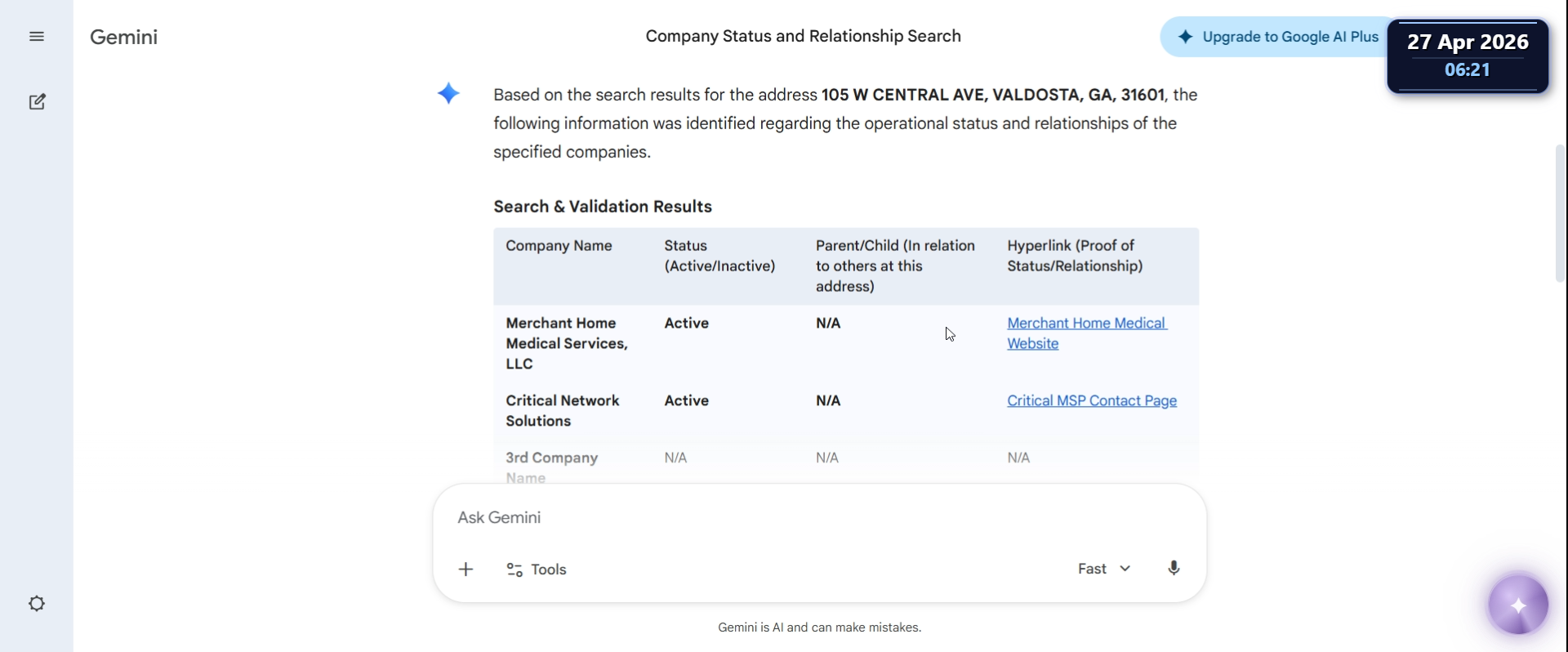Start a new chat with pencil icon
Viewport: 1568px width, 652px height.
(37, 101)
